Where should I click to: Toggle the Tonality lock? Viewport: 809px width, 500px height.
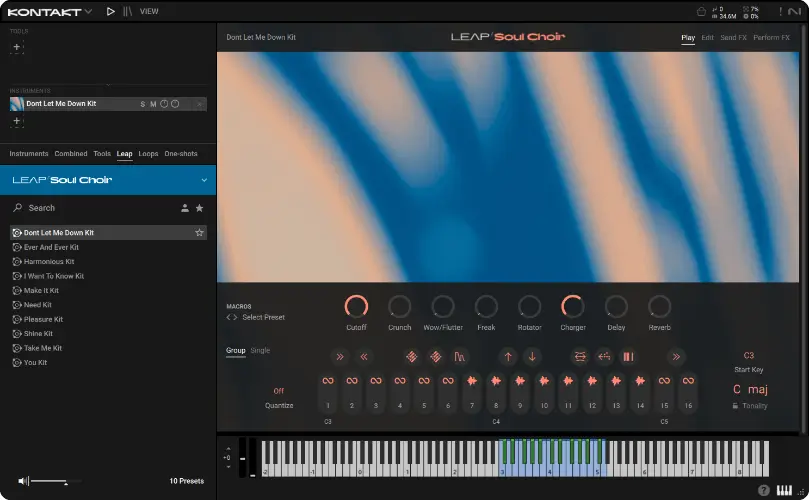coord(736,406)
